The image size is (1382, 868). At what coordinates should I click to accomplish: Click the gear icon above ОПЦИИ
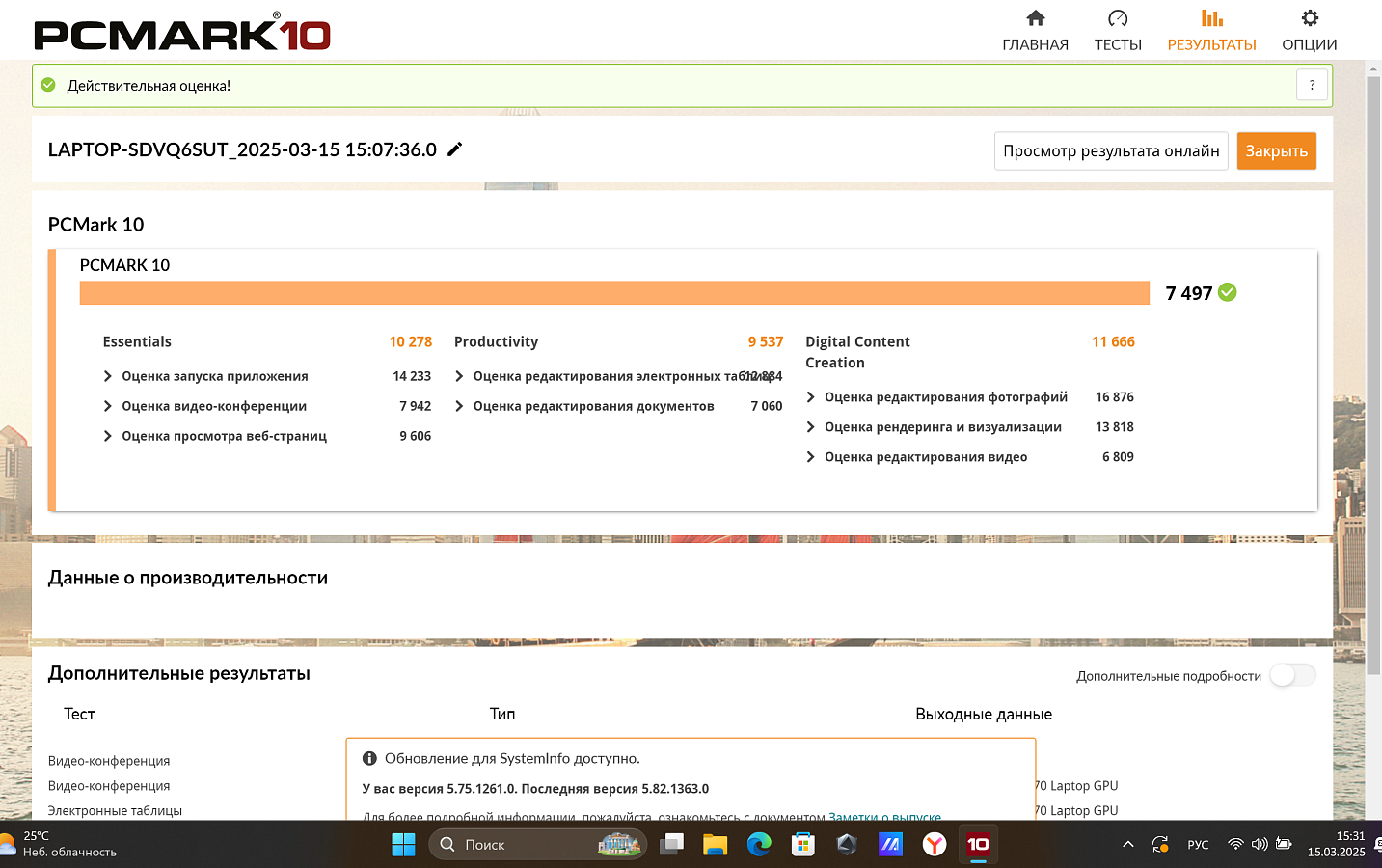[x=1310, y=18]
